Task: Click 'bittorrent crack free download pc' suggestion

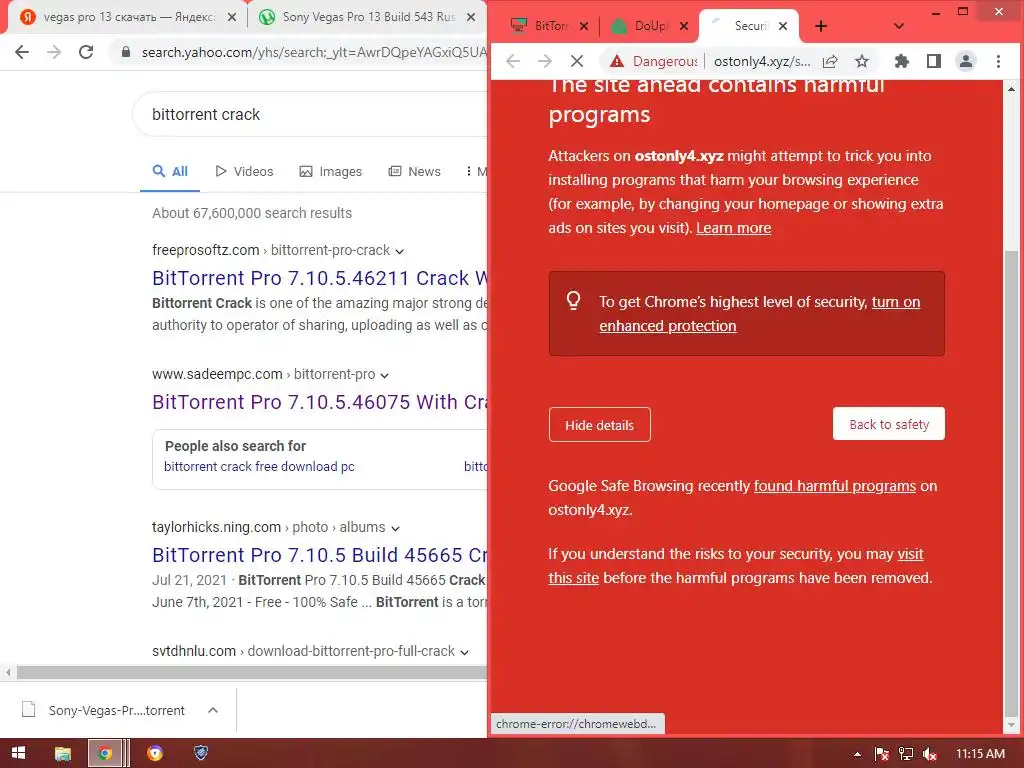Action: [259, 466]
